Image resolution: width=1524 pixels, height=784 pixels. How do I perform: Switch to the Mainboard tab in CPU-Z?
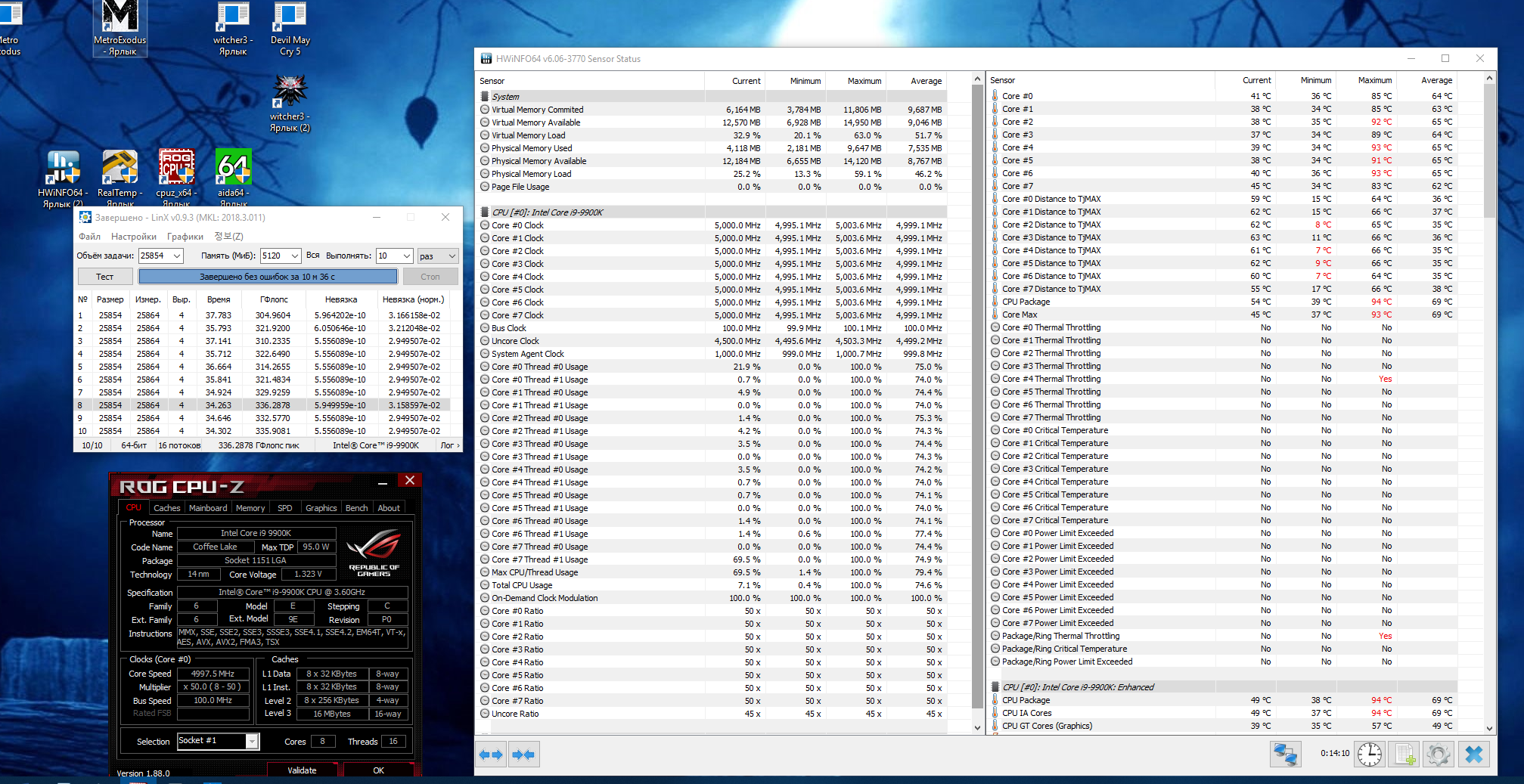[208, 508]
